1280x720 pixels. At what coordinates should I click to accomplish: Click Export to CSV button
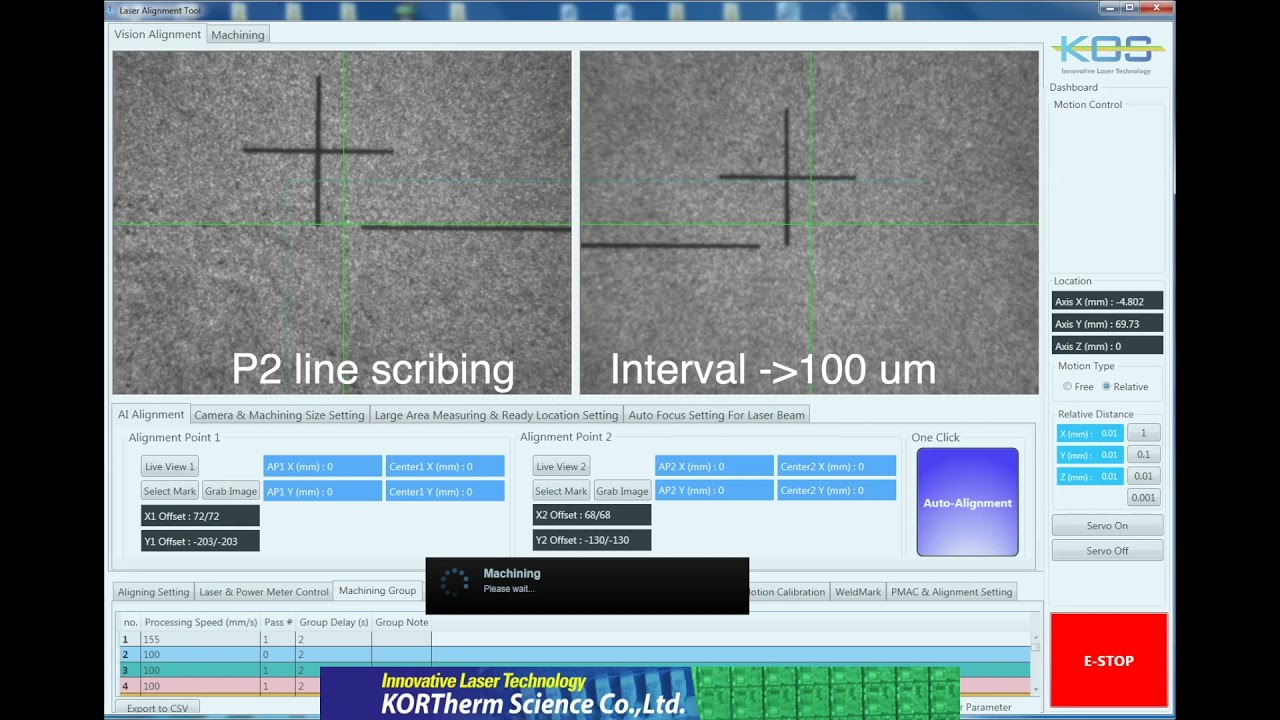(x=157, y=708)
